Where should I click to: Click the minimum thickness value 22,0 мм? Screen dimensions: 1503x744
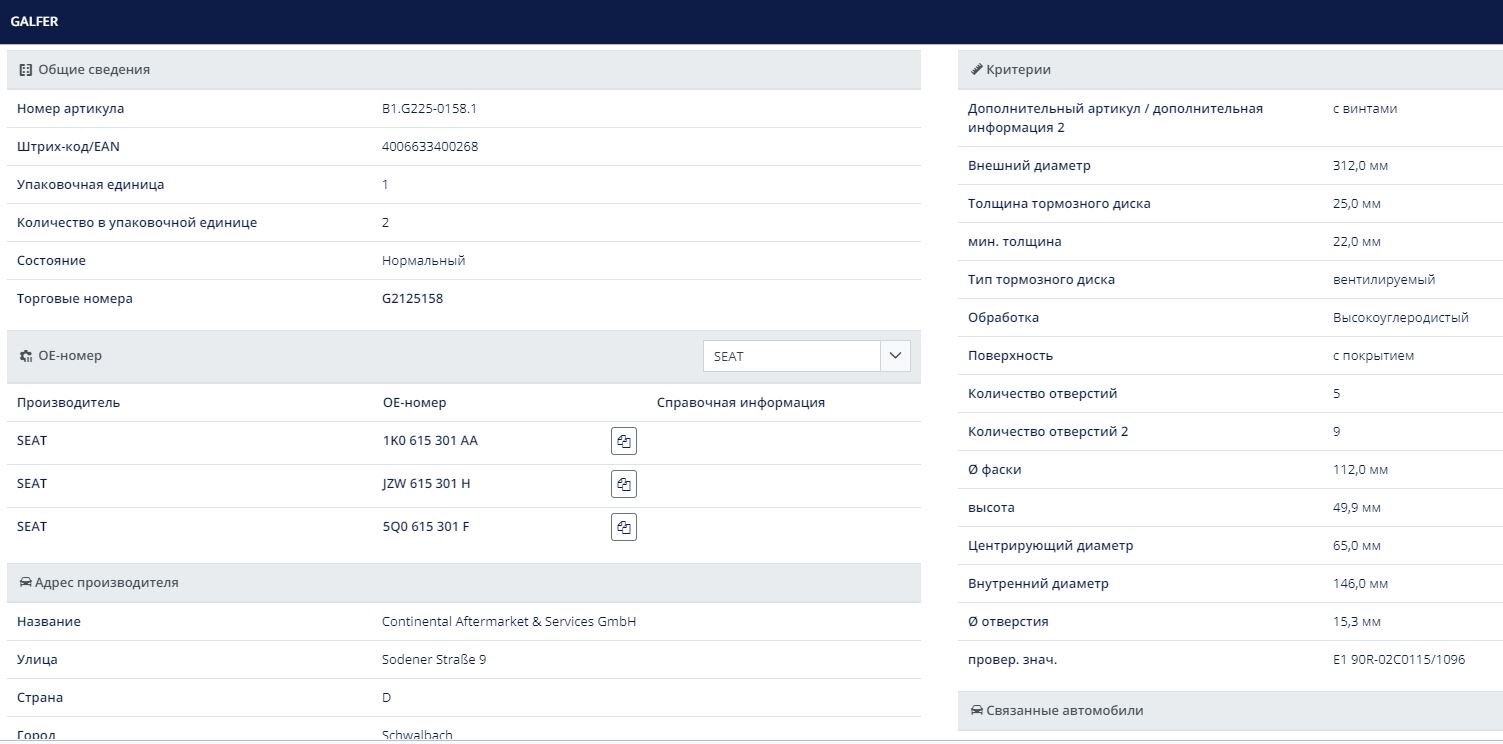coord(1356,241)
